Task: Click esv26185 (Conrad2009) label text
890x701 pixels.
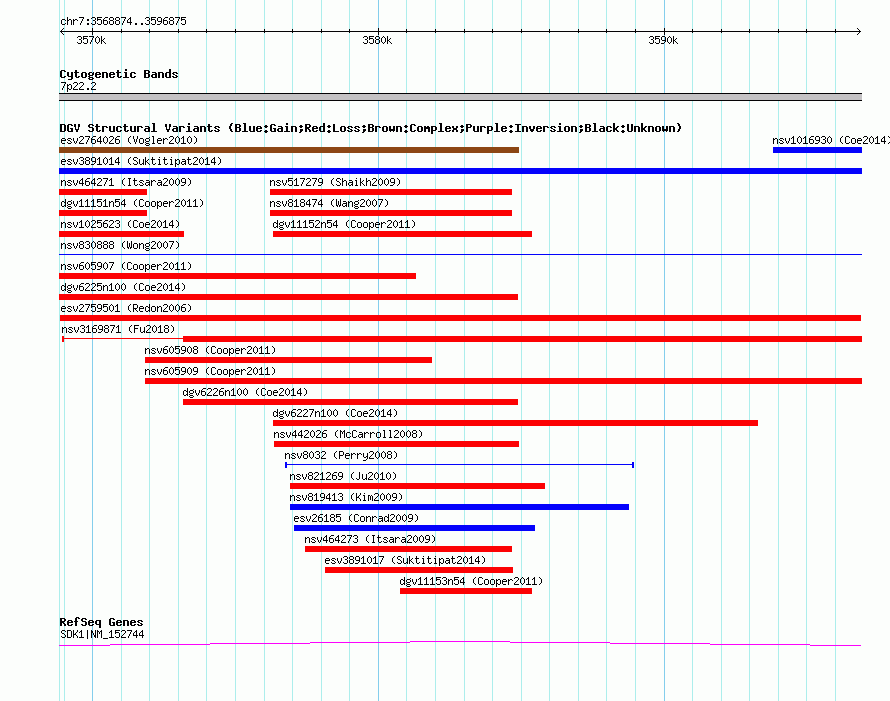Action: point(356,518)
